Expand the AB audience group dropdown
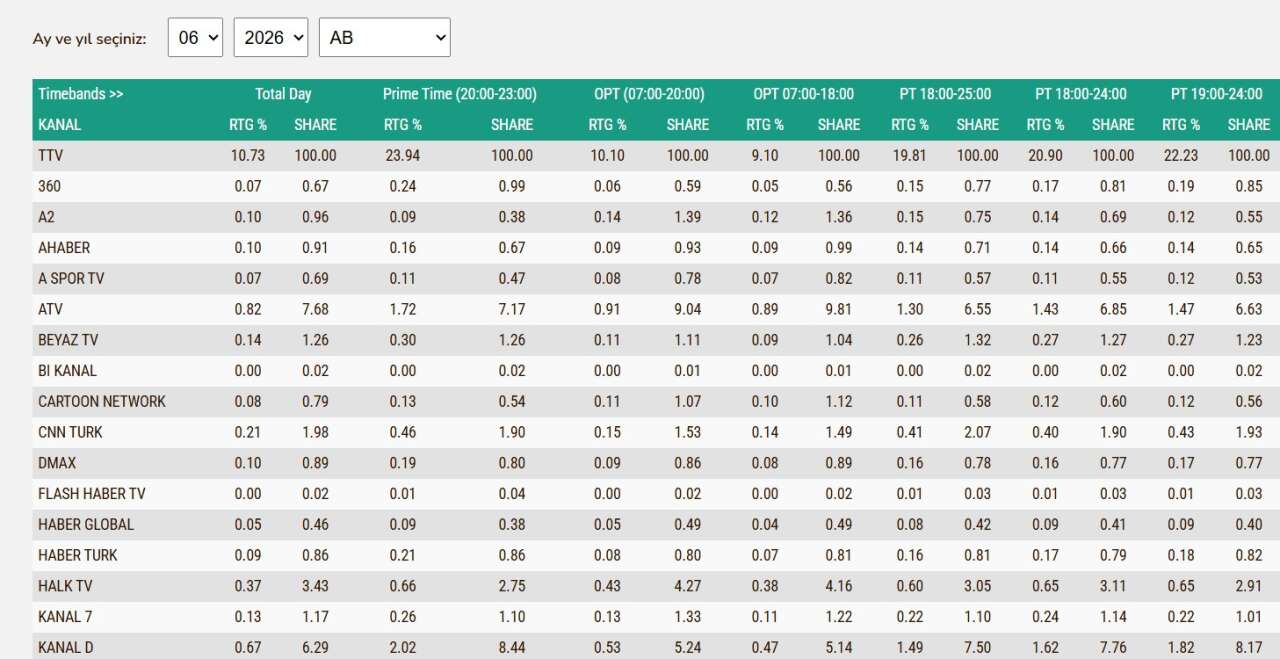 (x=385, y=37)
